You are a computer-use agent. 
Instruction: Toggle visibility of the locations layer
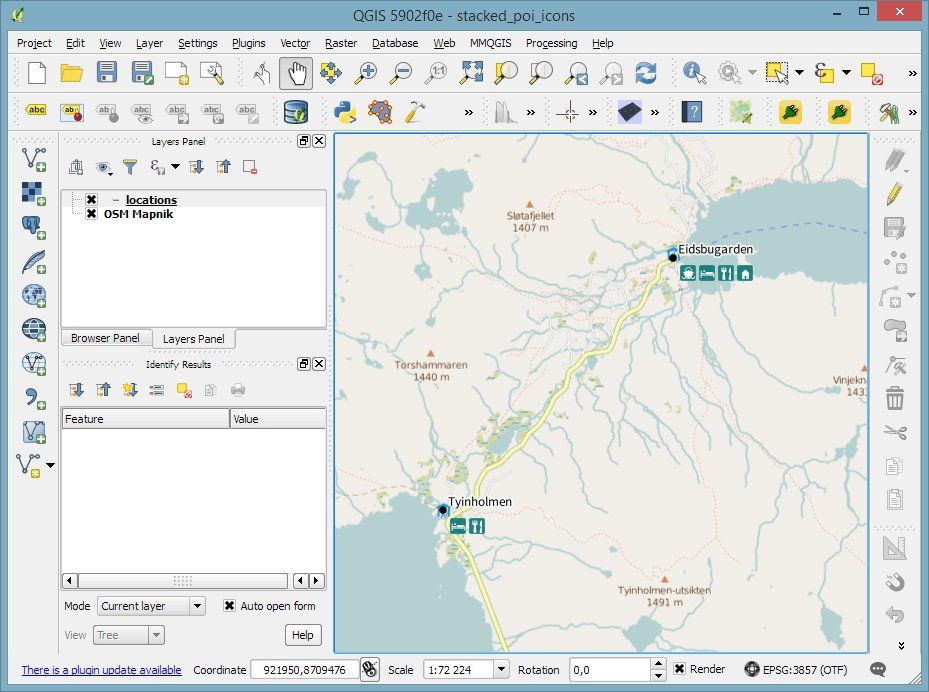91,200
